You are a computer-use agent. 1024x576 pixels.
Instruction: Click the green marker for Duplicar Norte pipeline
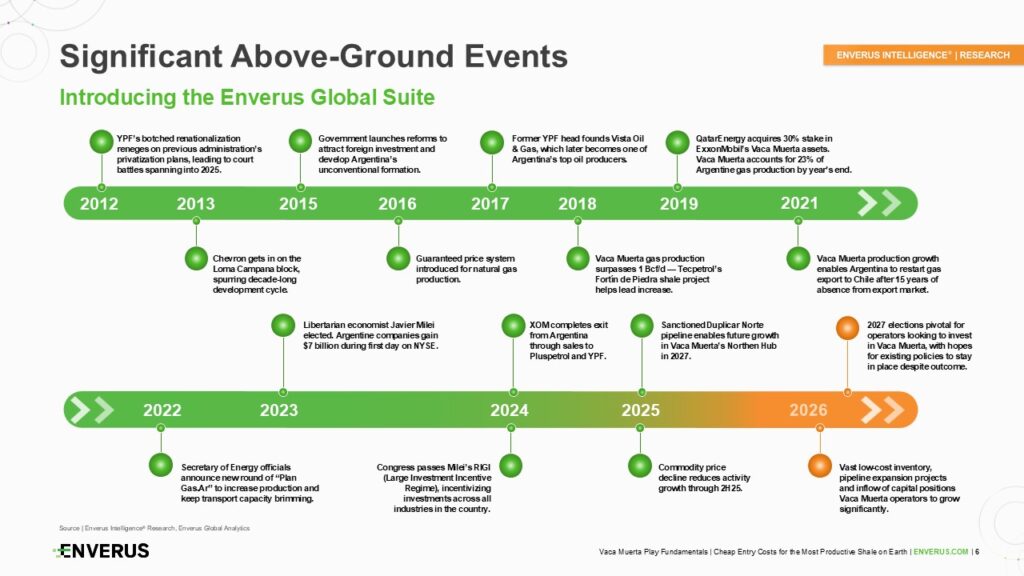click(x=642, y=325)
